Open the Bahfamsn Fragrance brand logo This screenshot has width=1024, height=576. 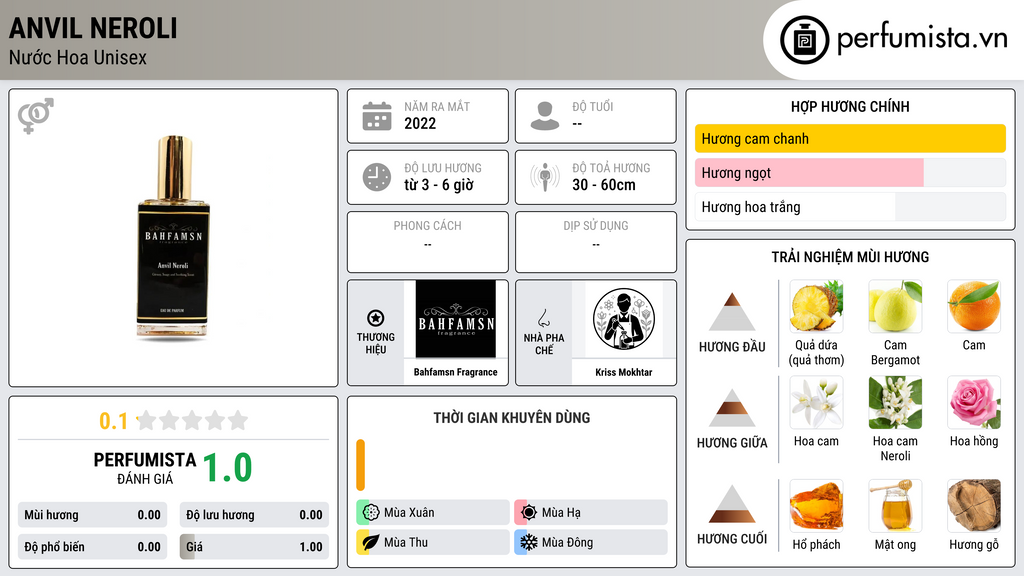(456, 319)
